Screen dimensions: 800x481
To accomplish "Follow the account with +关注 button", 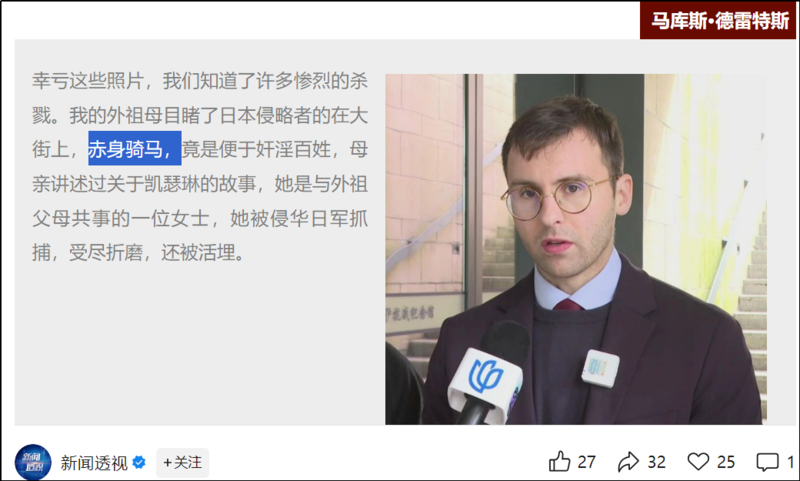I will [x=182, y=463].
